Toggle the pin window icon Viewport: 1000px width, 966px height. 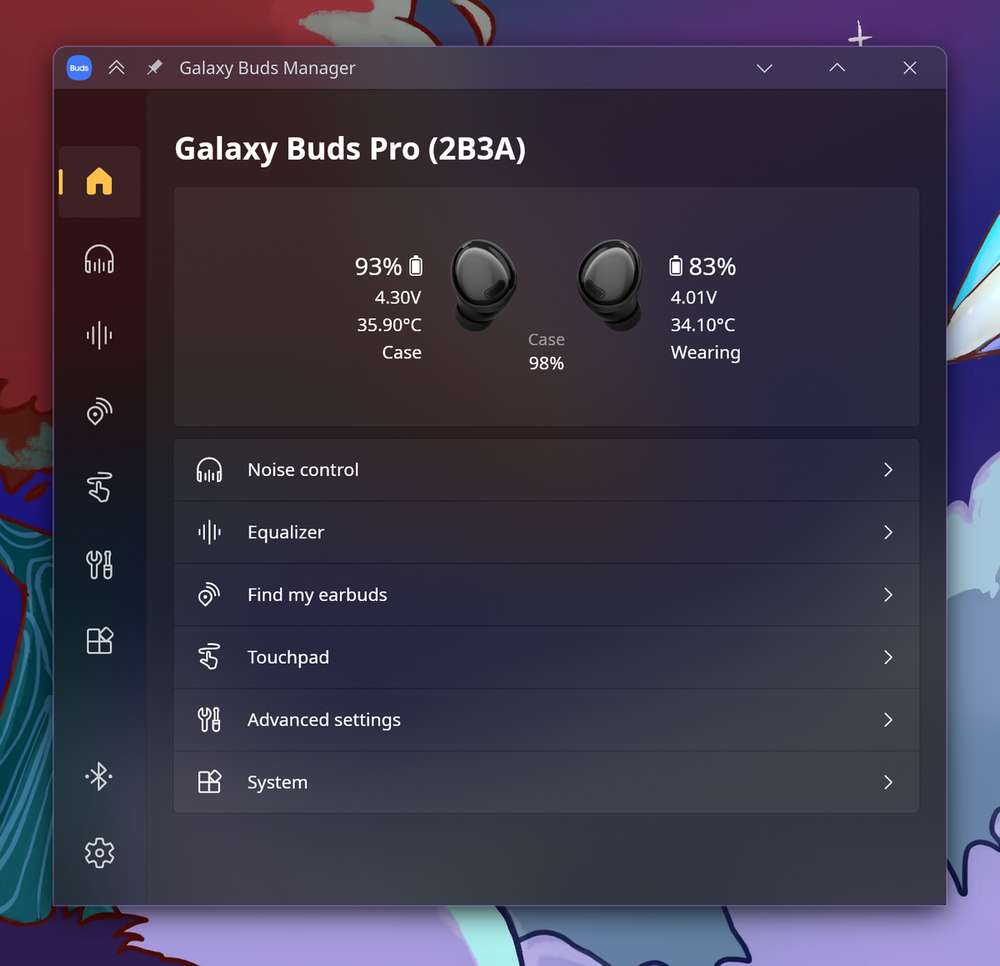click(x=154, y=68)
